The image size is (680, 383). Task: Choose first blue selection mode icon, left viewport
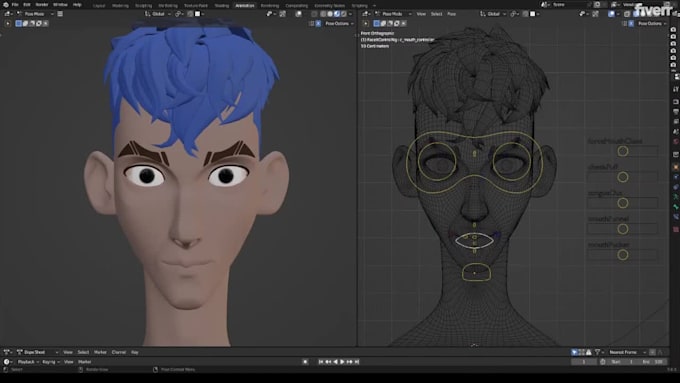[19, 23]
